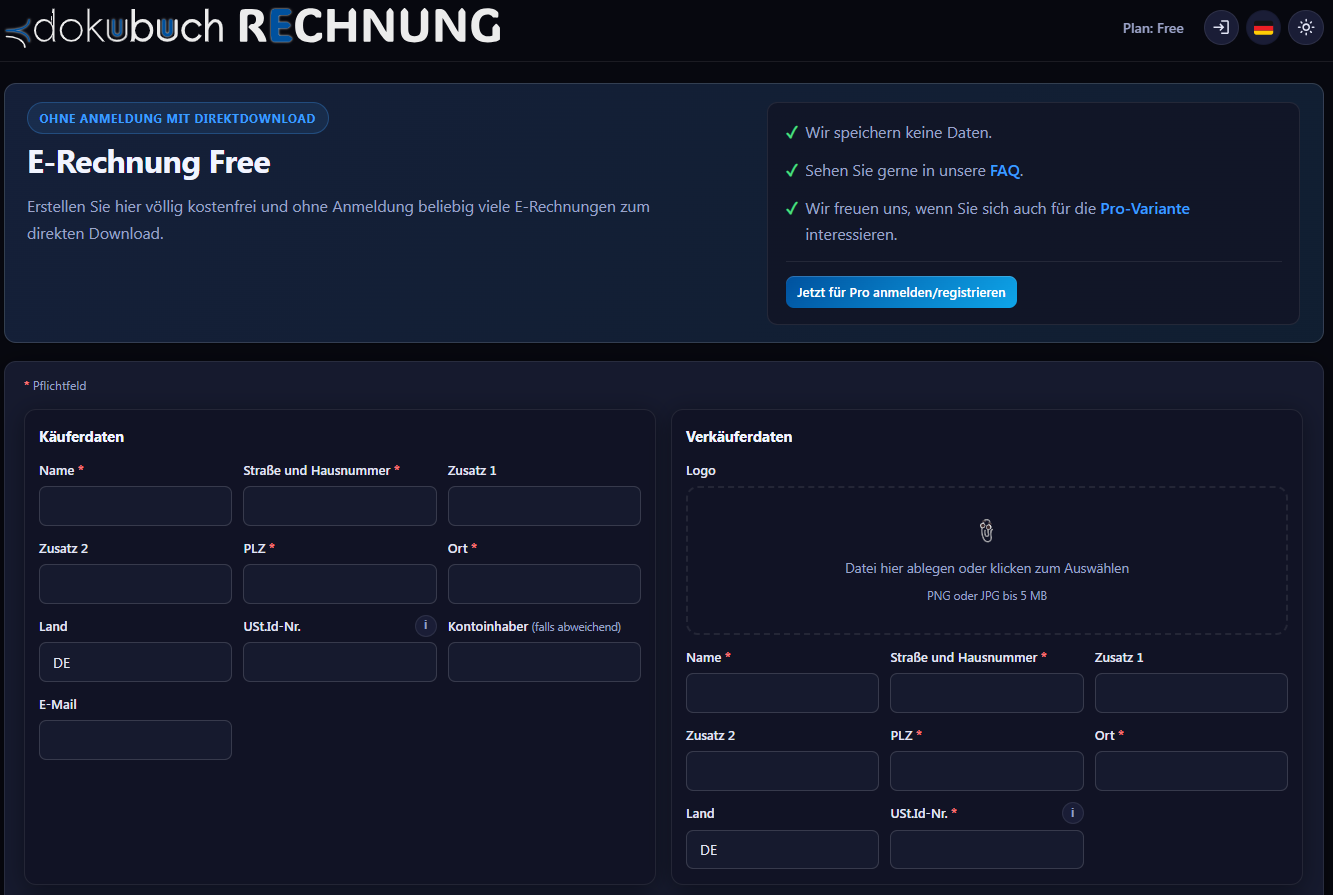Screen dimensions: 1333x895
Task: Click the Verkäuferdaten heading
Action: pyautogui.click(x=739, y=437)
